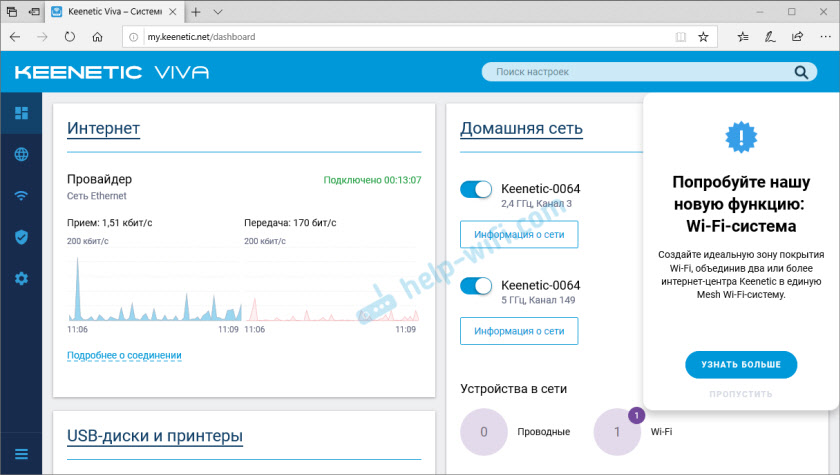Image resolution: width=840 pixels, height=475 pixels.
Task: Click Передача: 170 бит/с text
Action: click(290, 223)
